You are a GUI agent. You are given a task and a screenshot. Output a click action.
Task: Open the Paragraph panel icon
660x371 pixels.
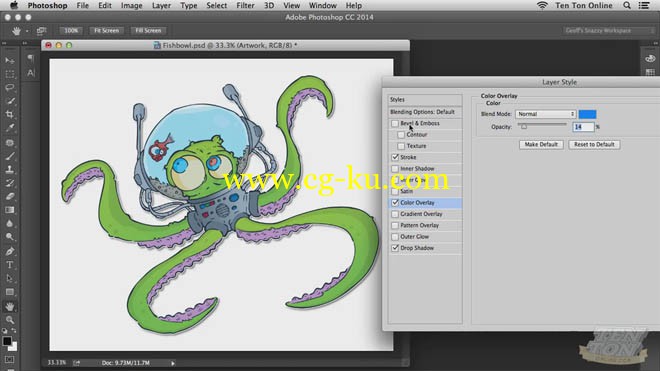[31, 59]
